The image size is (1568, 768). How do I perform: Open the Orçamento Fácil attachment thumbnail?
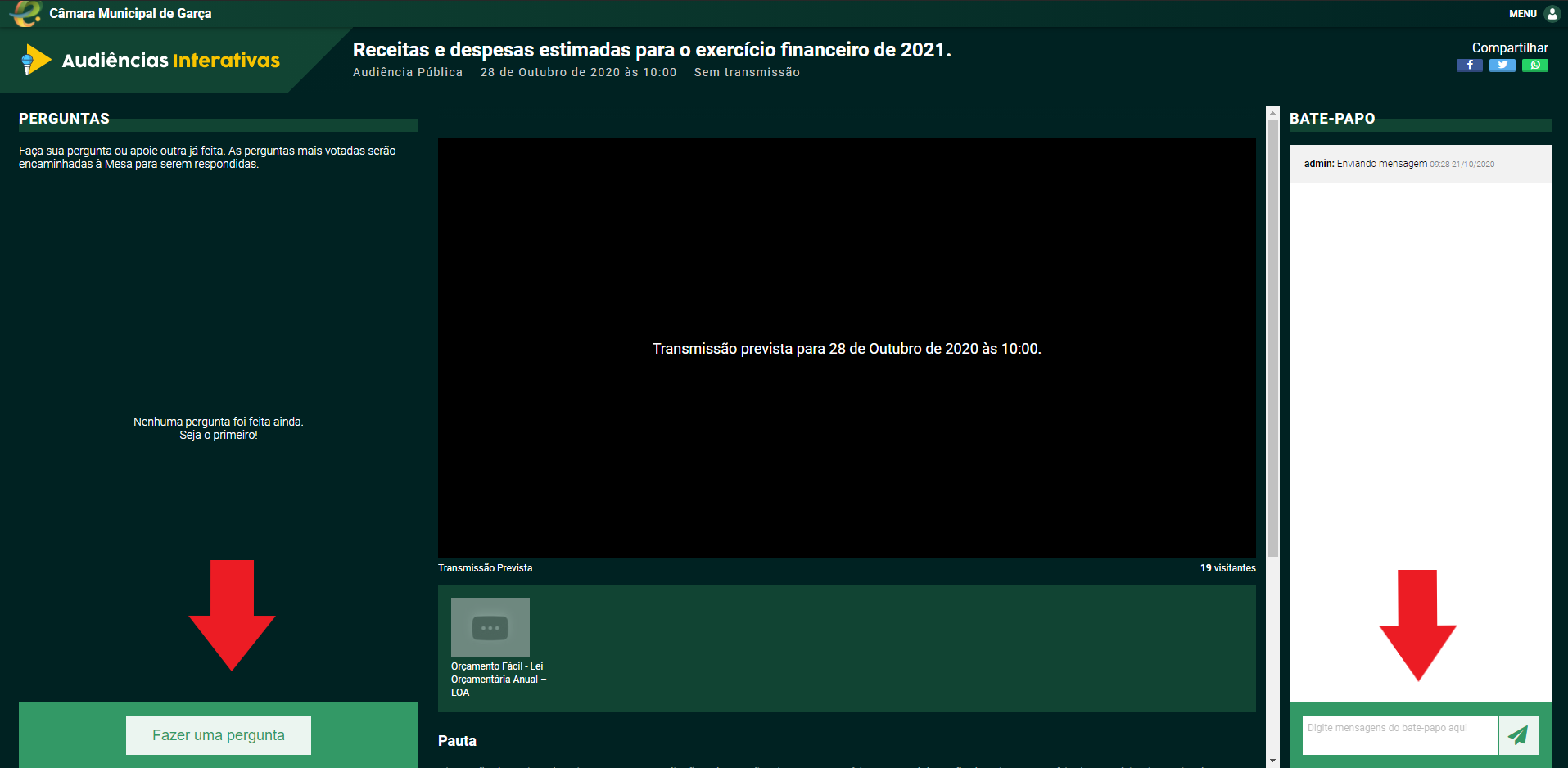pos(490,627)
